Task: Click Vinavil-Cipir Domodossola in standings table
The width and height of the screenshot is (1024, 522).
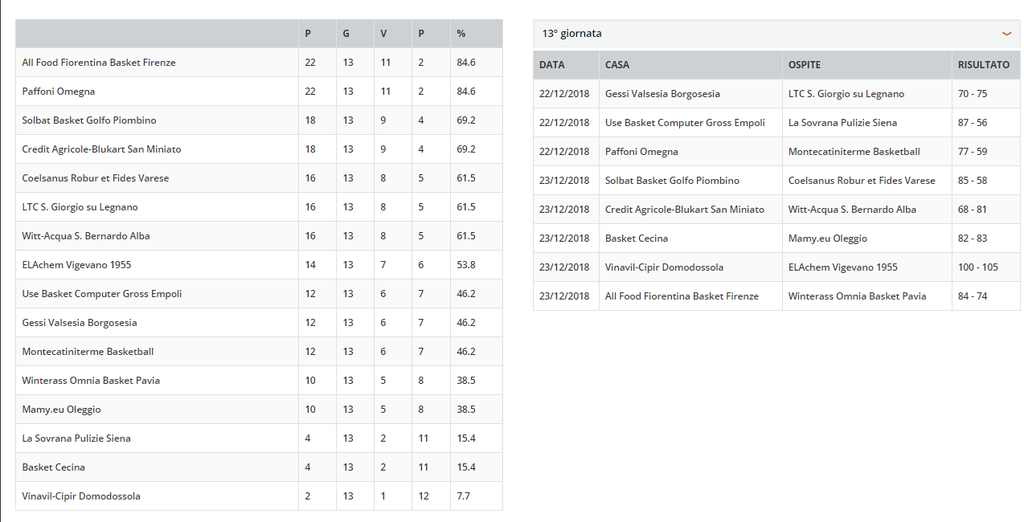Action: pos(81,496)
